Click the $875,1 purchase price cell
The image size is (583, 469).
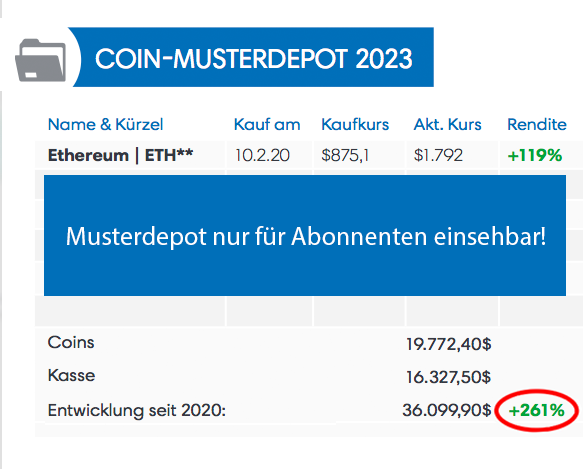coord(345,155)
